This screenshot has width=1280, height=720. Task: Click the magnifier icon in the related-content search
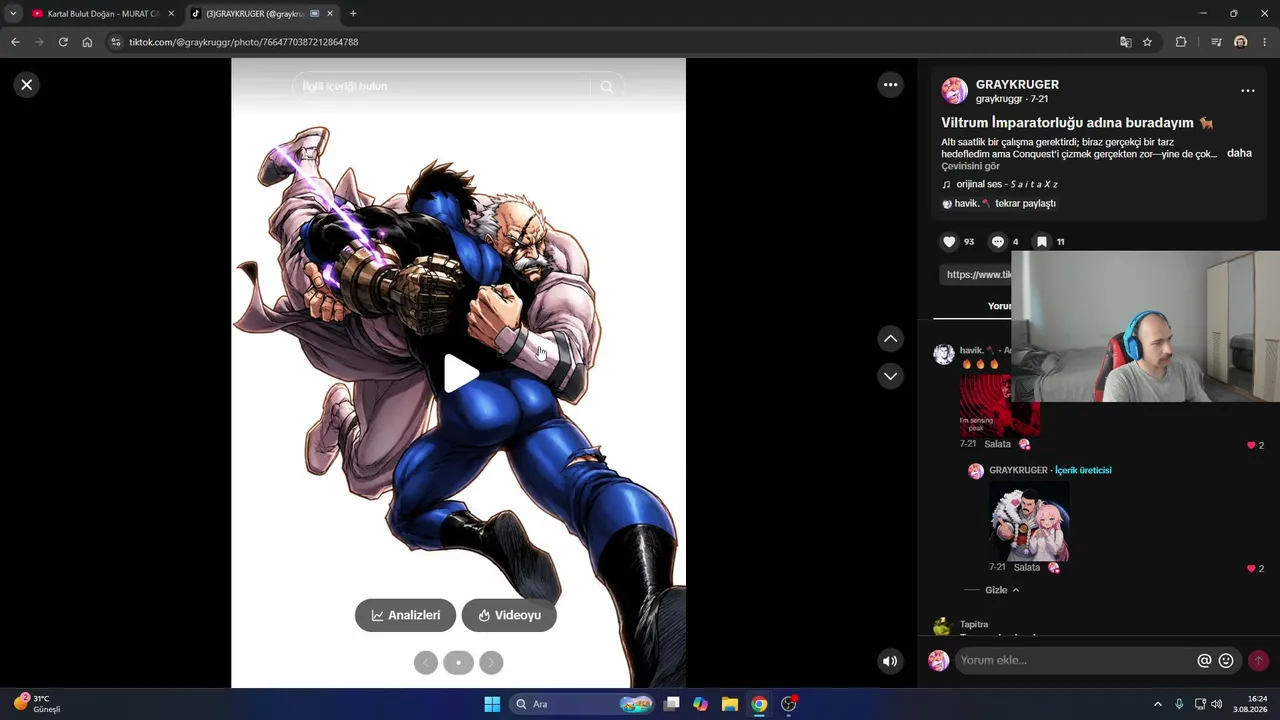pyautogui.click(x=606, y=87)
